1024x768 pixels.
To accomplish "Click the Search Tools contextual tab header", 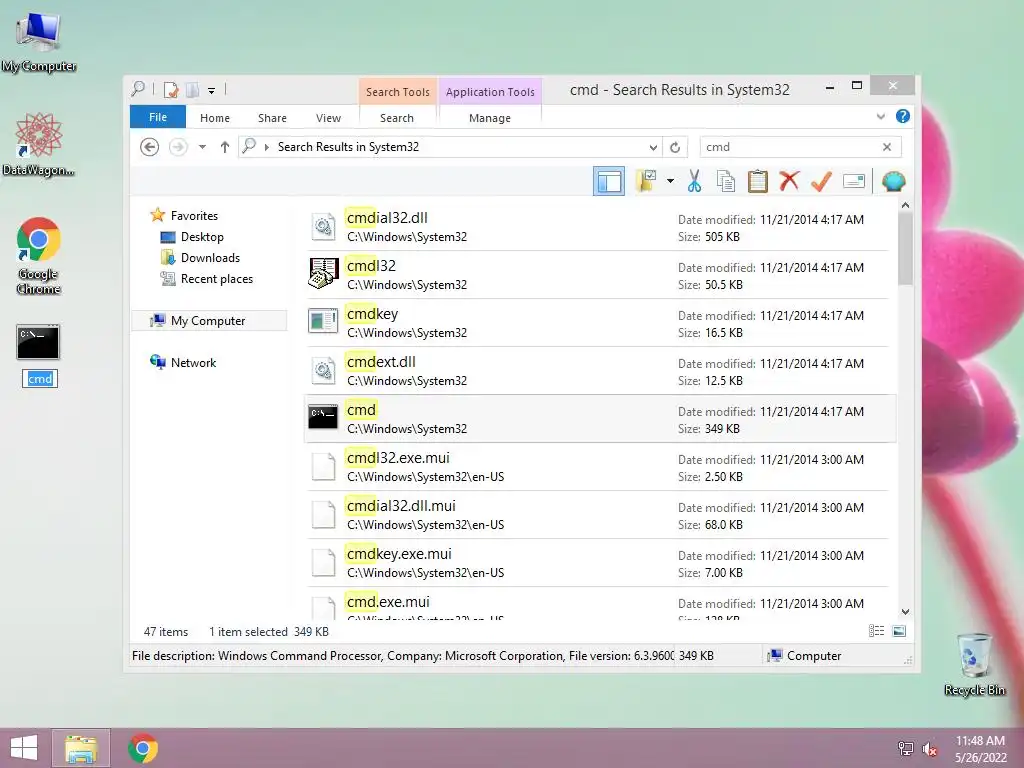I will pos(398,92).
